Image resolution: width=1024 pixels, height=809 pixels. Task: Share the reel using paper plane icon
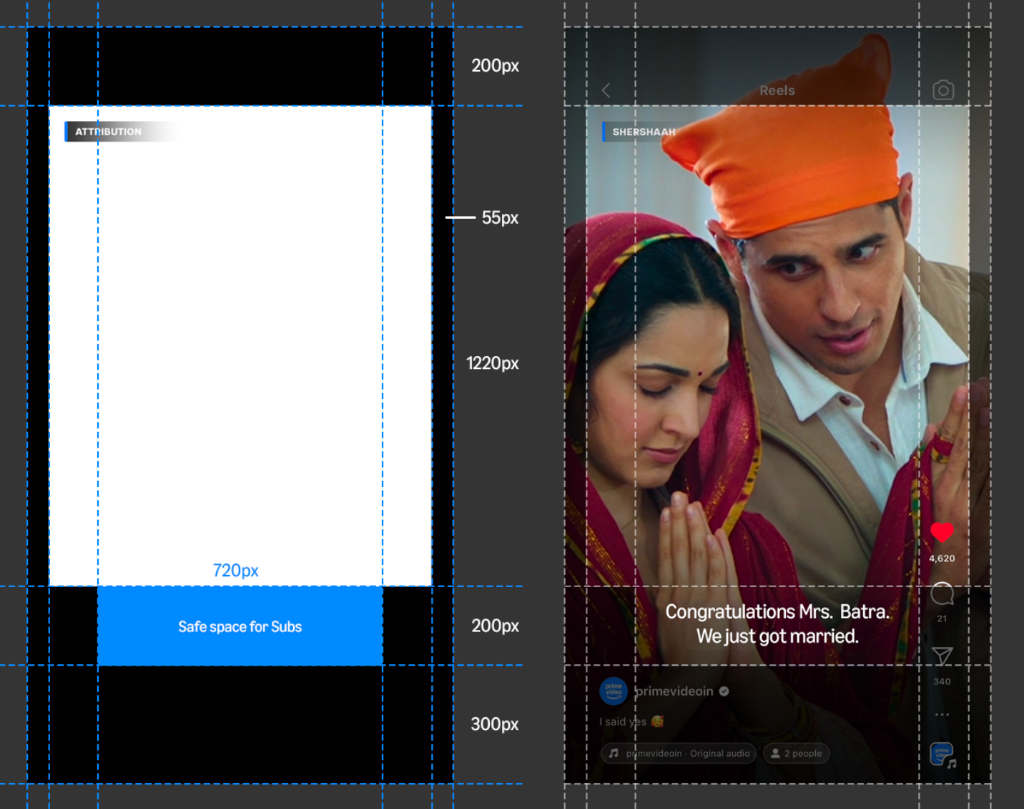coord(942,656)
